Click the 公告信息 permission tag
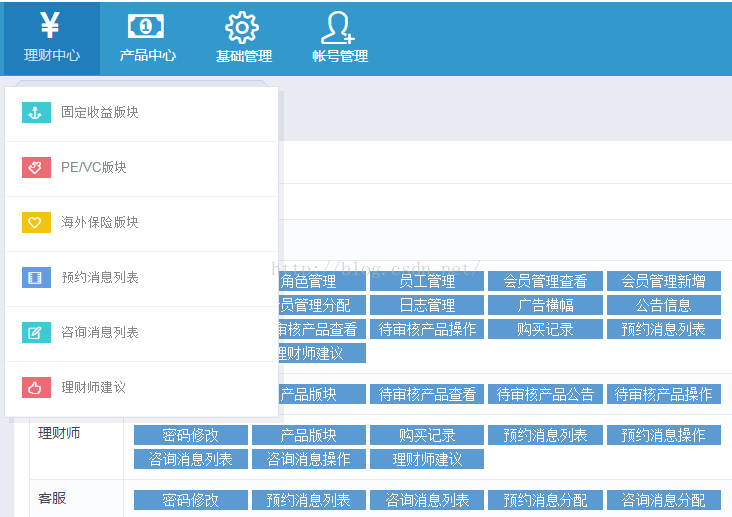 tap(663, 305)
